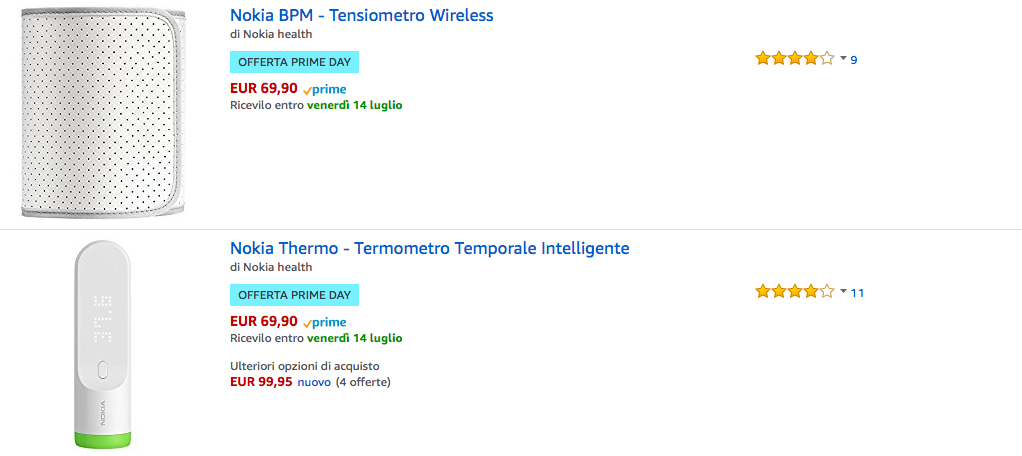Screen dimensions: 1022x456
Task: Open the 9 reviews for Nokia BPM
Action: (854, 60)
